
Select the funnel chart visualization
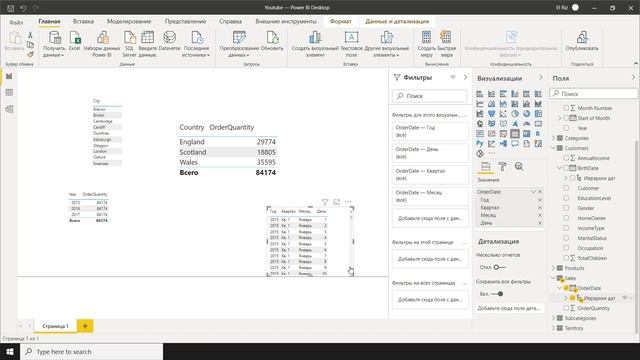[x=491, y=114]
